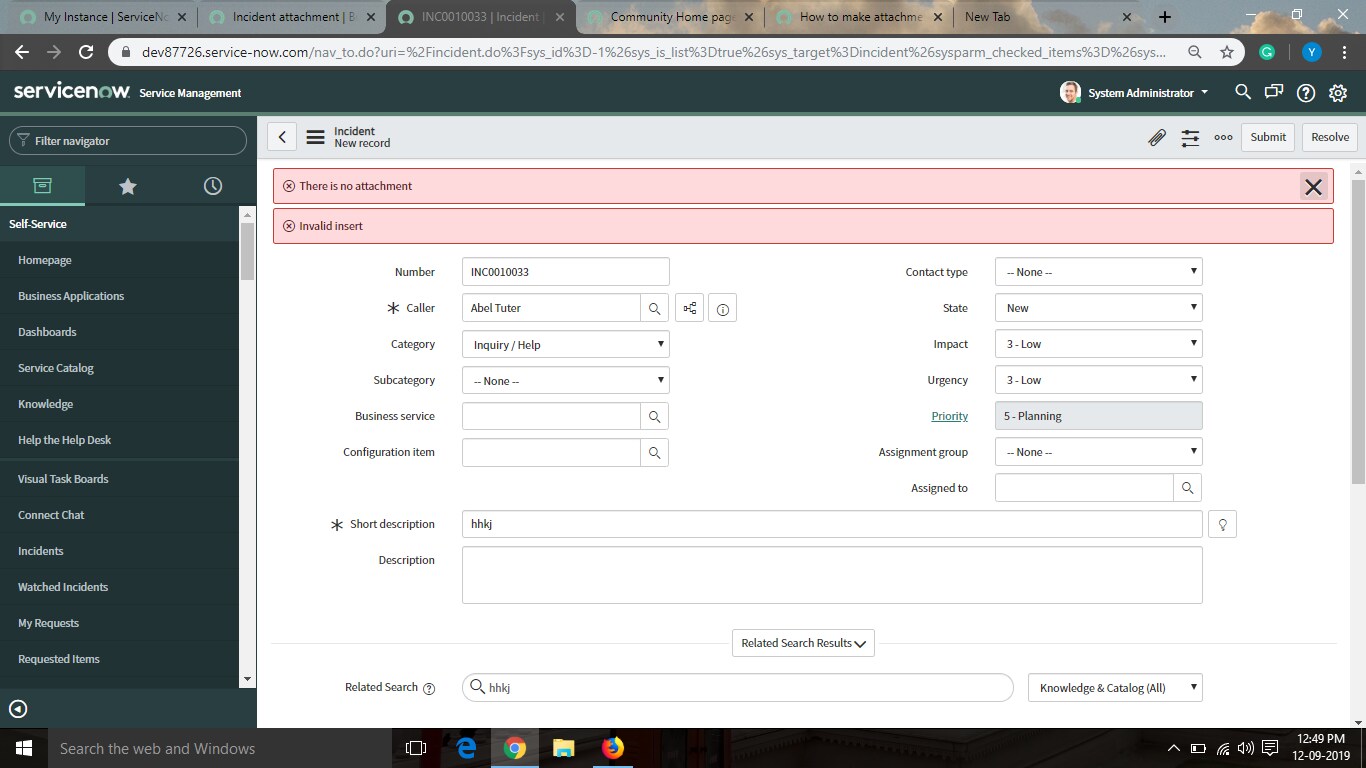The width and height of the screenshot is (1366, 768).
Task: Click the Description text area
Action: coord(832,575)
